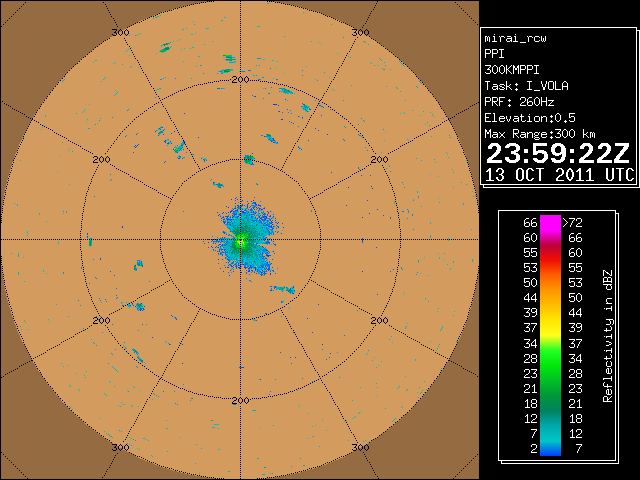Click the "mirai_rcw" radar name text
Viewport: 640px width, 480px height.
515,38
